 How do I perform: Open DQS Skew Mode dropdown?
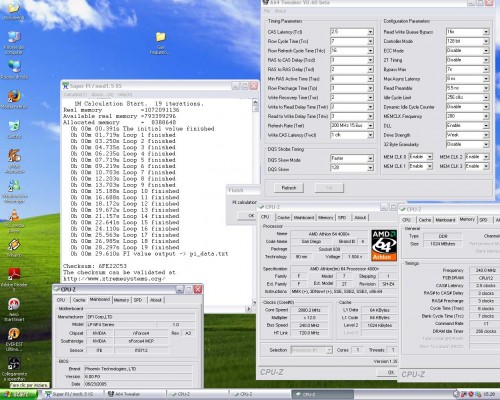370,159
